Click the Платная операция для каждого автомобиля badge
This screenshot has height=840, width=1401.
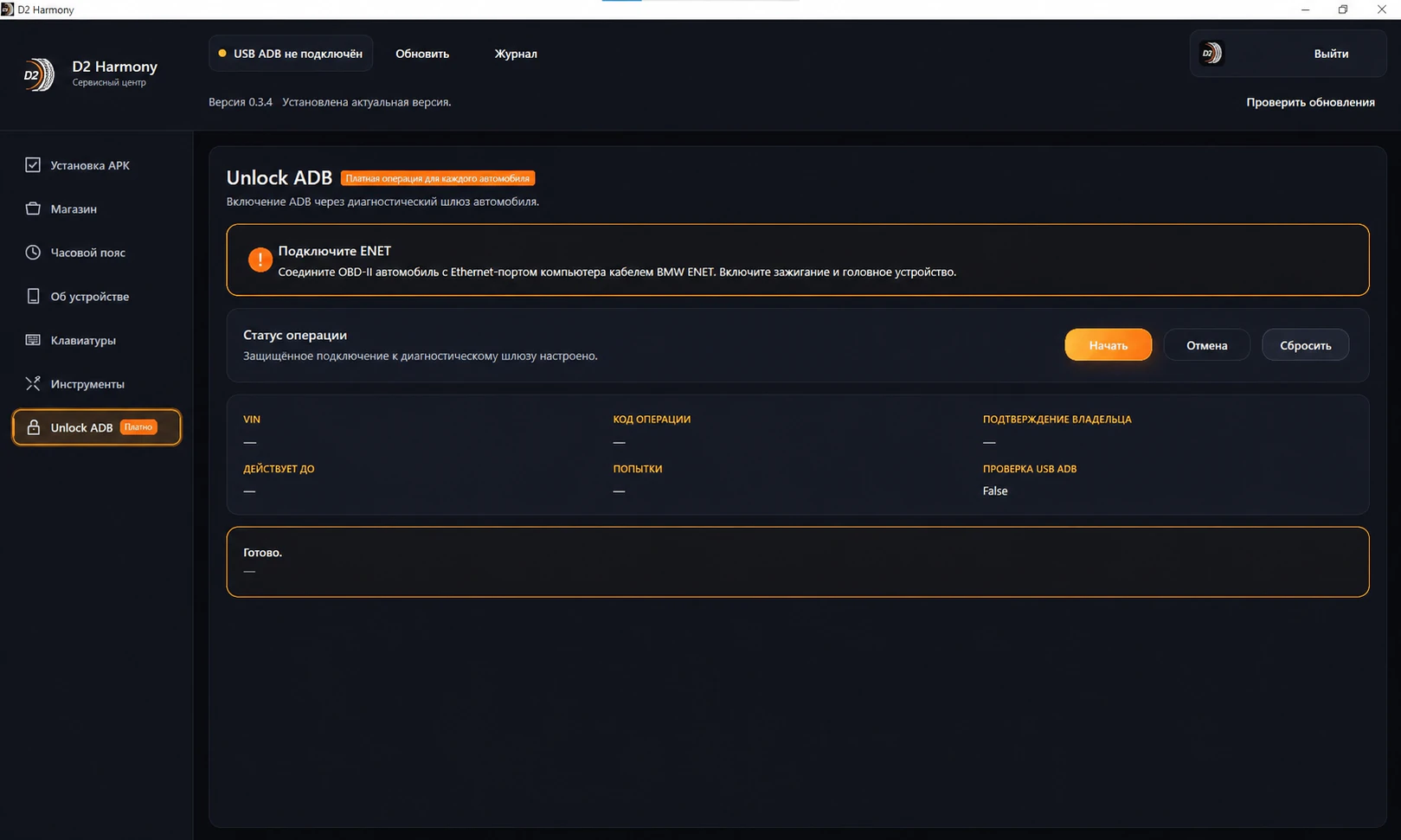[x=437, y=178]
